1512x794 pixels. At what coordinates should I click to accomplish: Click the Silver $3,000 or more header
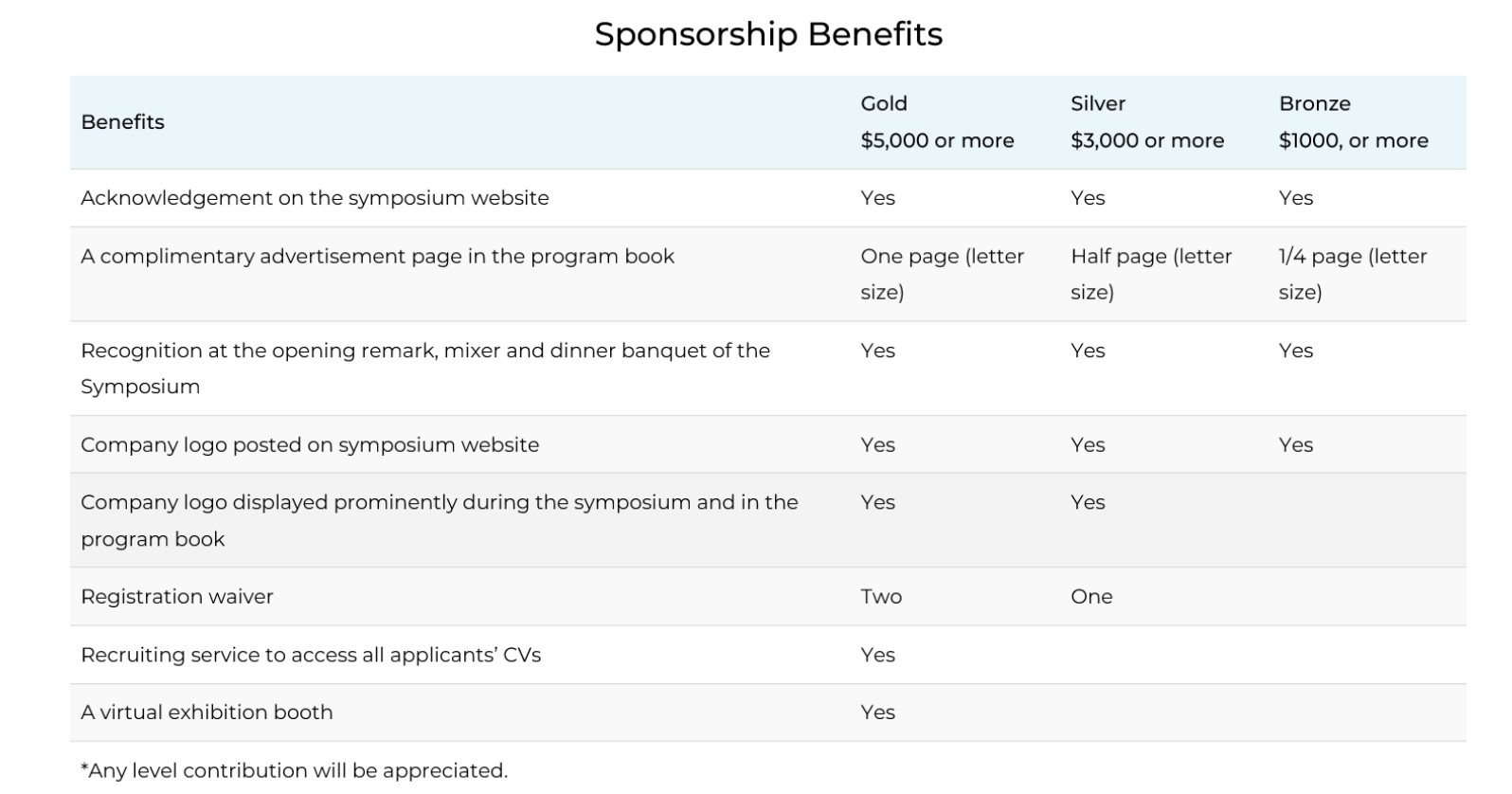[x=1146, y=121]
